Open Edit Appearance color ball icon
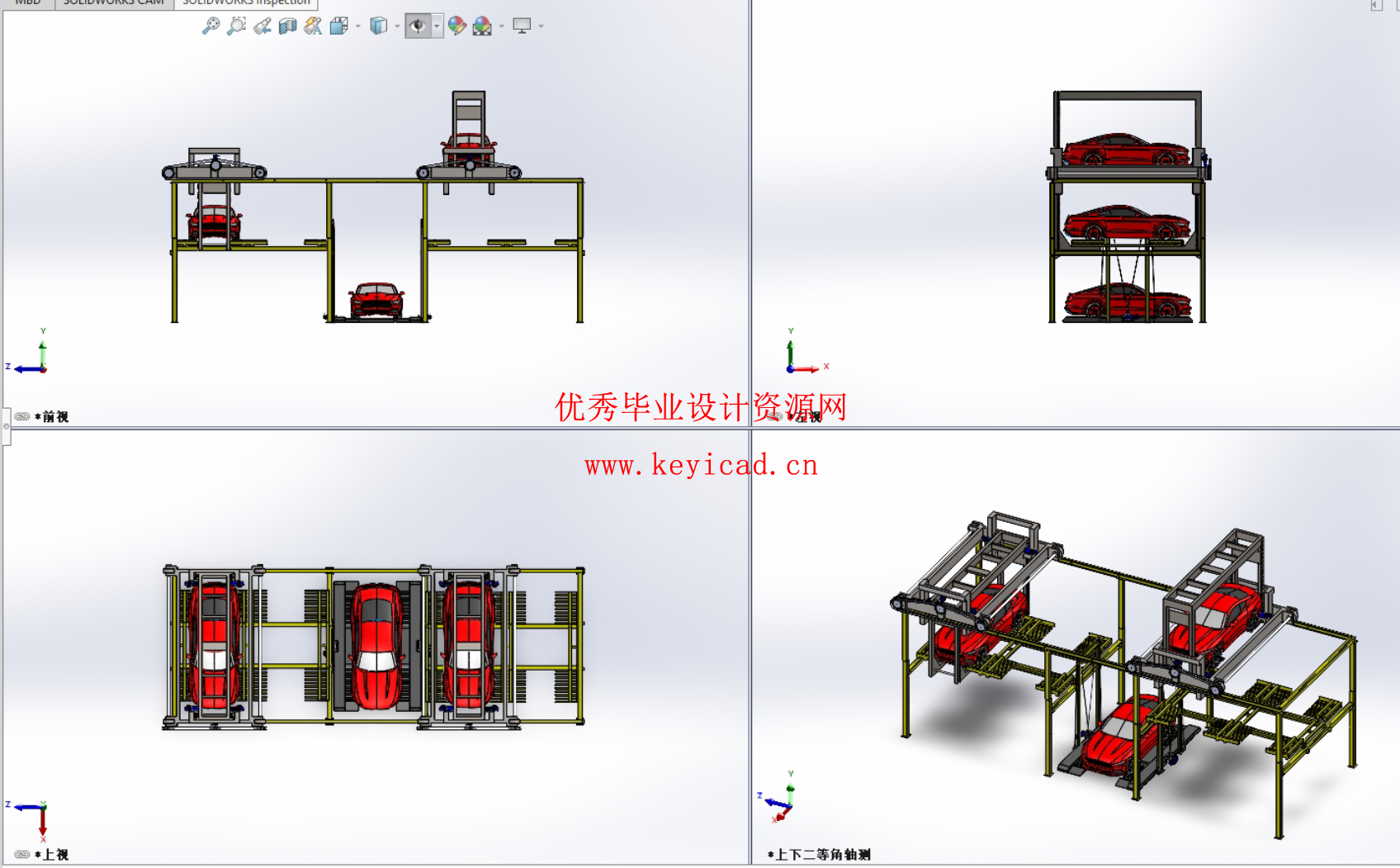 [456, 26]
